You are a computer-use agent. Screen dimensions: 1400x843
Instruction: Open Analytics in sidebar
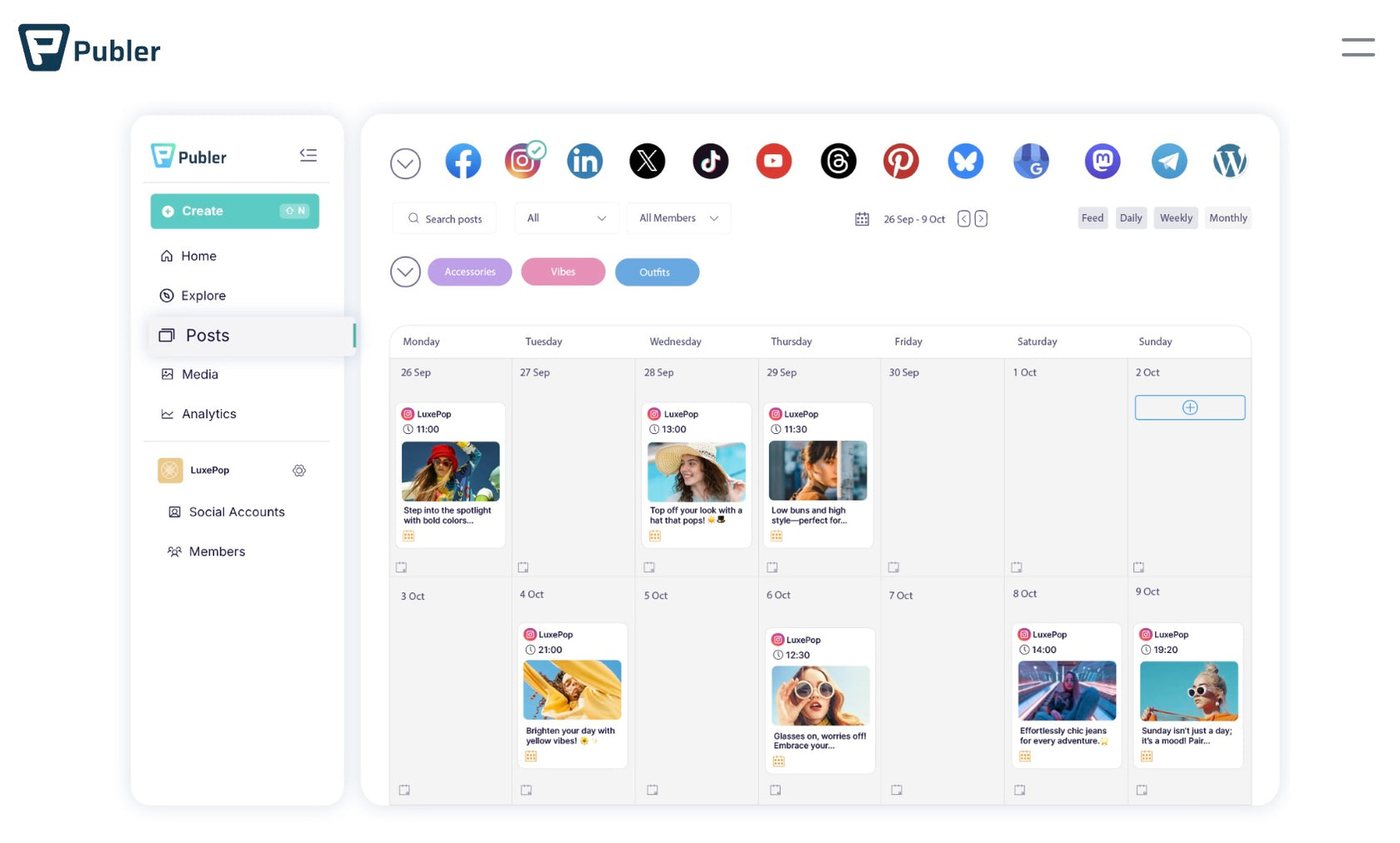point(198,414)
